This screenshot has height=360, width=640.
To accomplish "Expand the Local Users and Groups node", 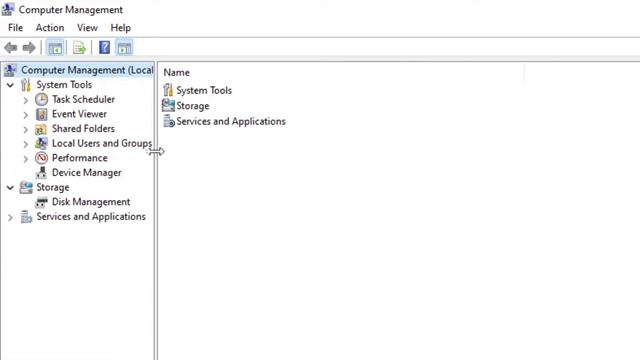I will [x=25, y=144].
